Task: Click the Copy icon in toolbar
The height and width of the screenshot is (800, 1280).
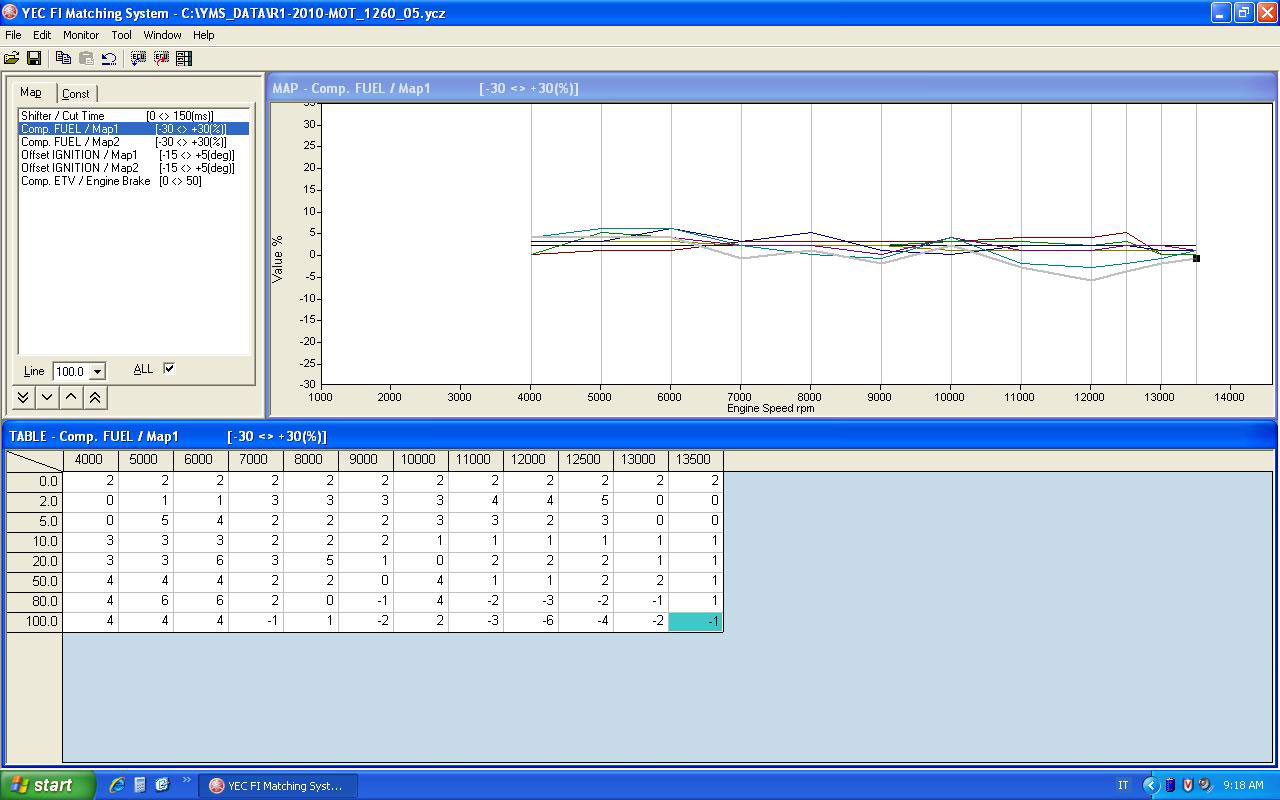Action: (63, 59)
